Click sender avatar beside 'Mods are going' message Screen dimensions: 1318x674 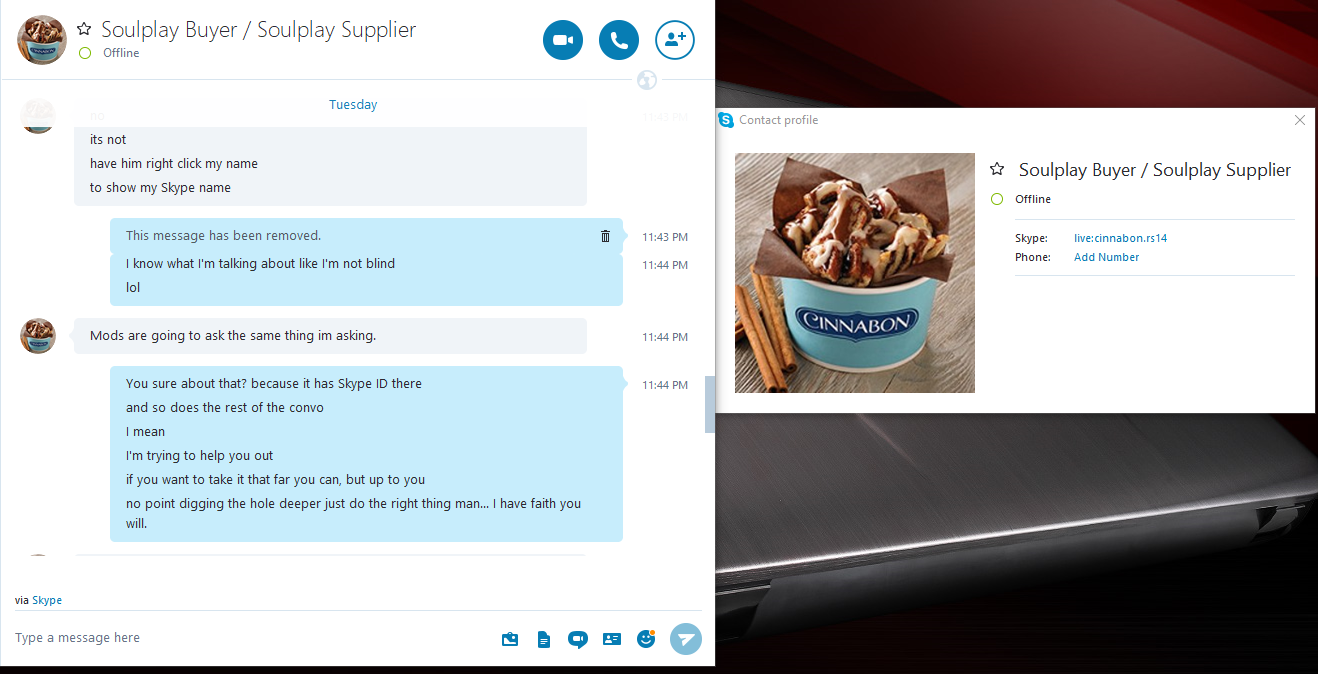pos(38,336)
